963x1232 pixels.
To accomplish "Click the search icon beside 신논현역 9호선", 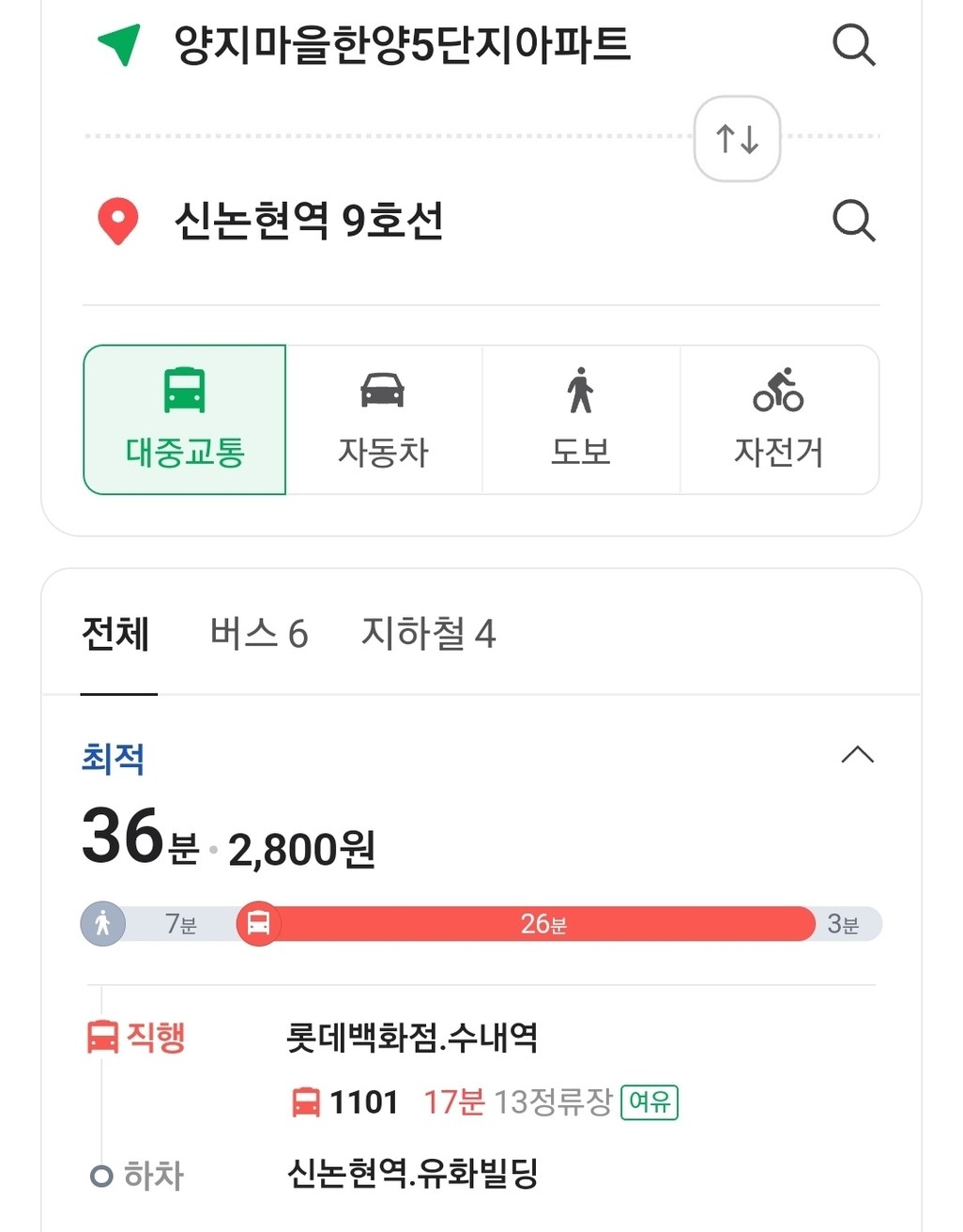I will click(853, 221).
